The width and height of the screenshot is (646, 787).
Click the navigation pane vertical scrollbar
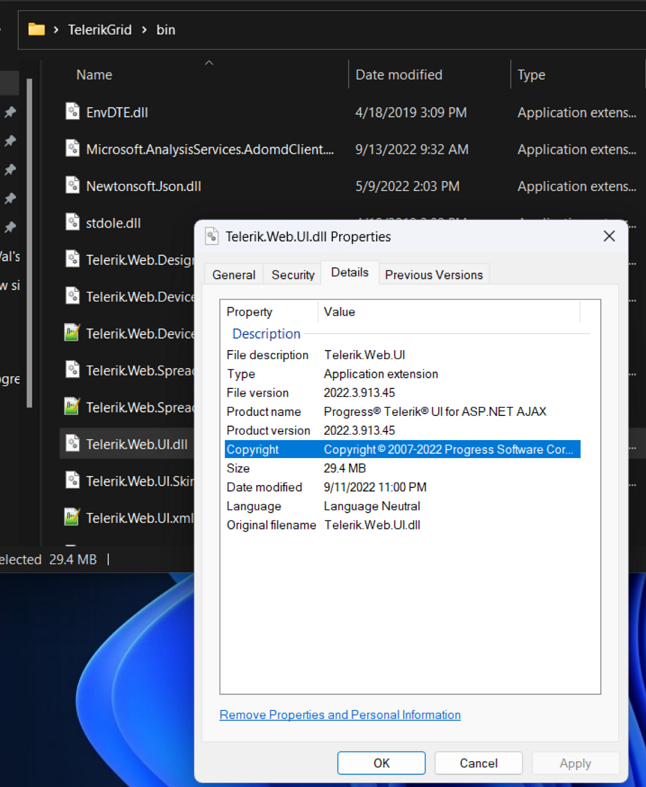(x=29, y=243)
